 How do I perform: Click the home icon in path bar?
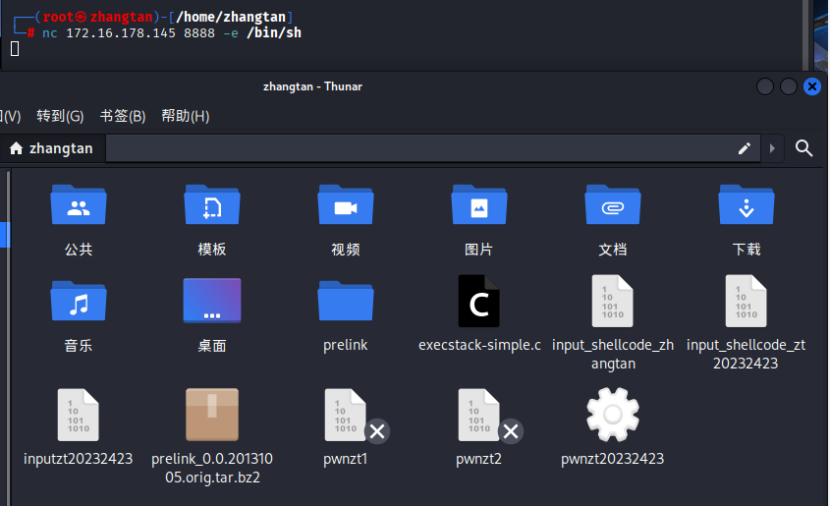pyautogui.click(x=16, y=148)
